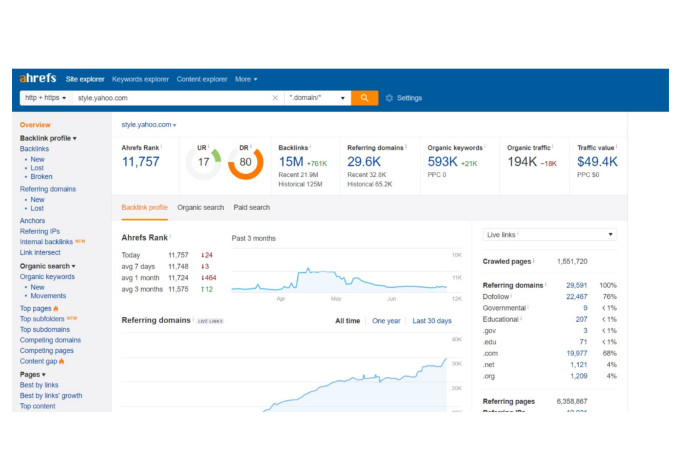Screen dimensions: 680x459
Task: Click the DR 80 donut gauge
Action: 245,161
